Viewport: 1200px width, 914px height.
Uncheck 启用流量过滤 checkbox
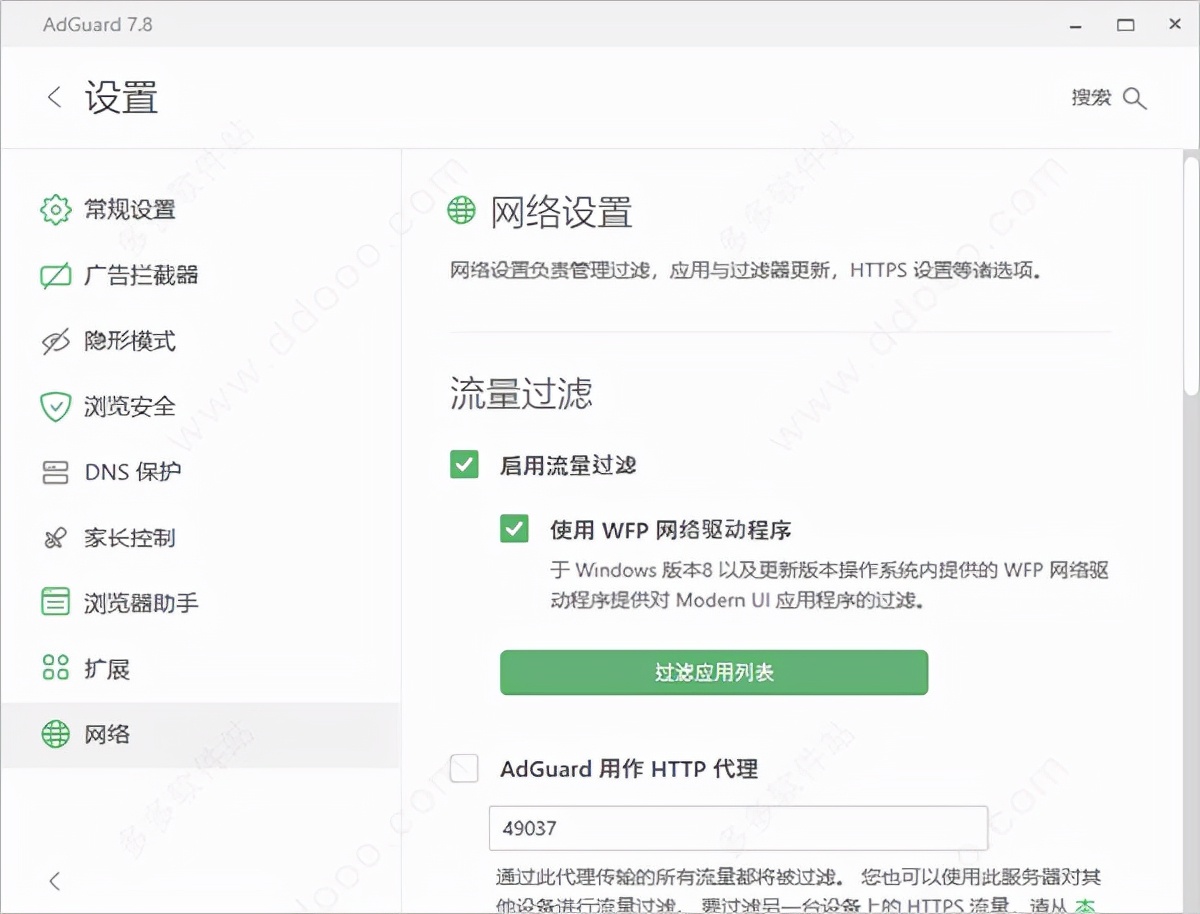pyautogui.click(x=464, y=464)
